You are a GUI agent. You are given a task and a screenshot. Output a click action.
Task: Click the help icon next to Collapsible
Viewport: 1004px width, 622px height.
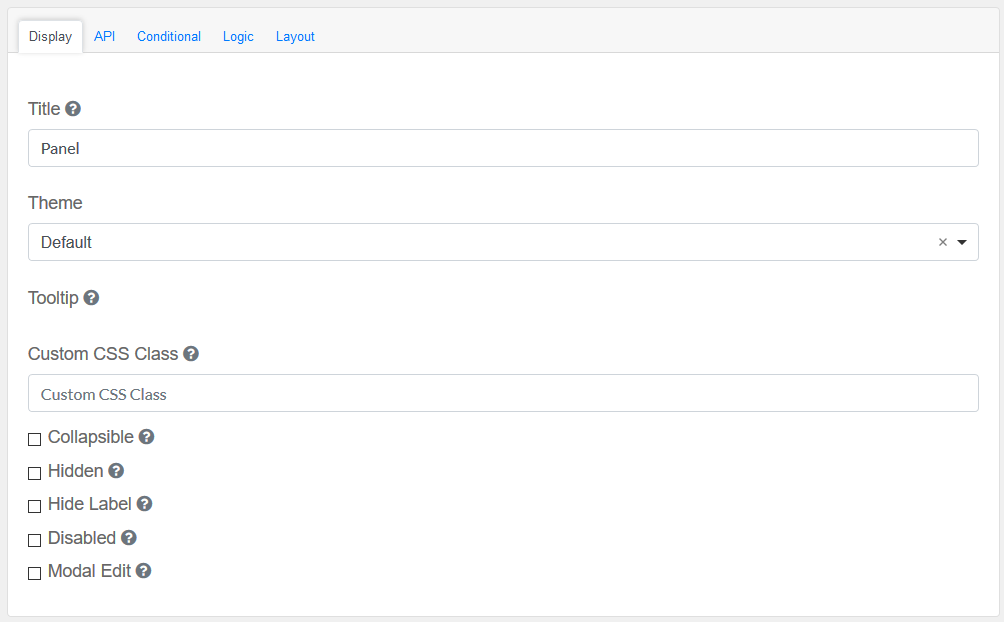click(x=146, y=437)
